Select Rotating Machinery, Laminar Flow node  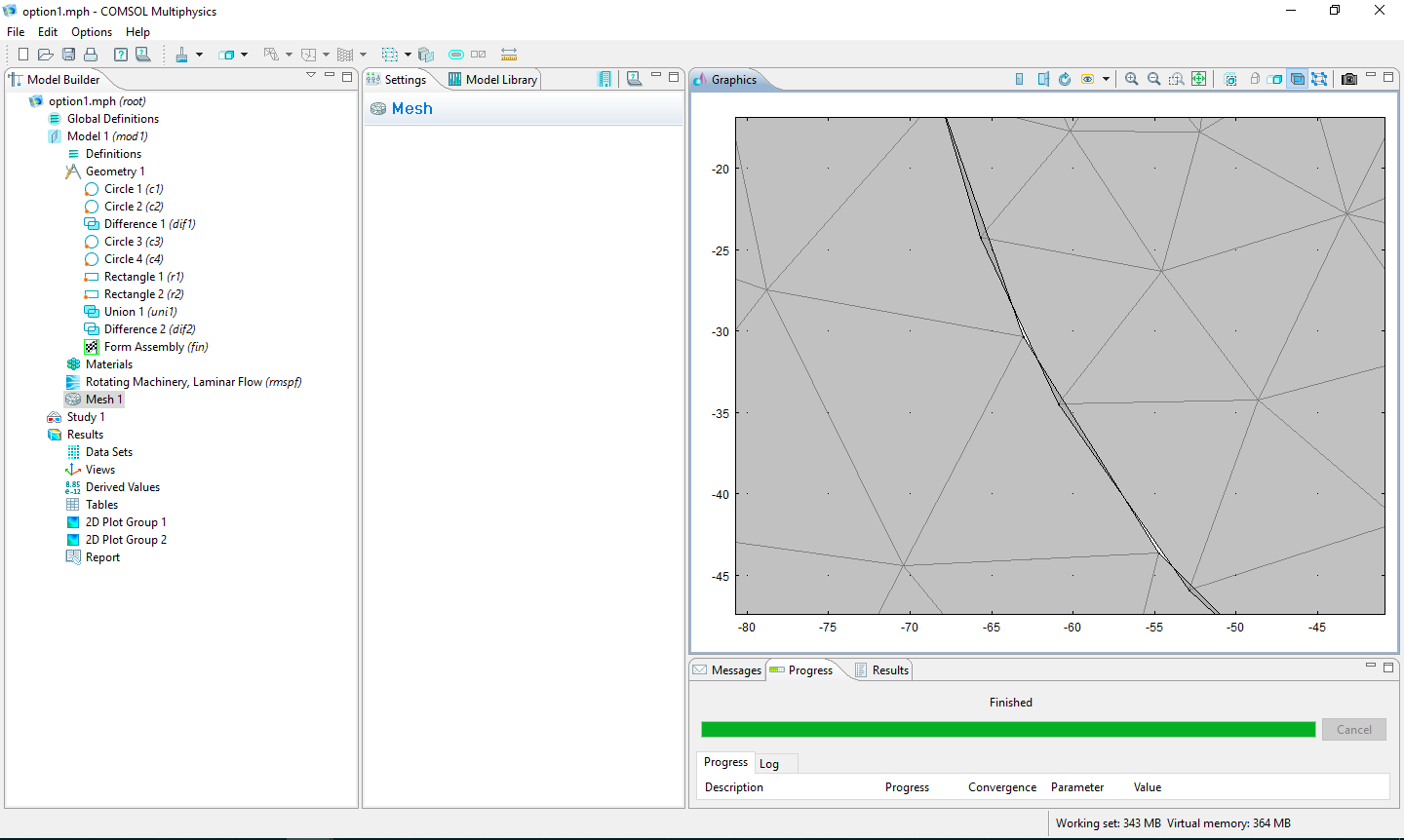tap(193, 382)
